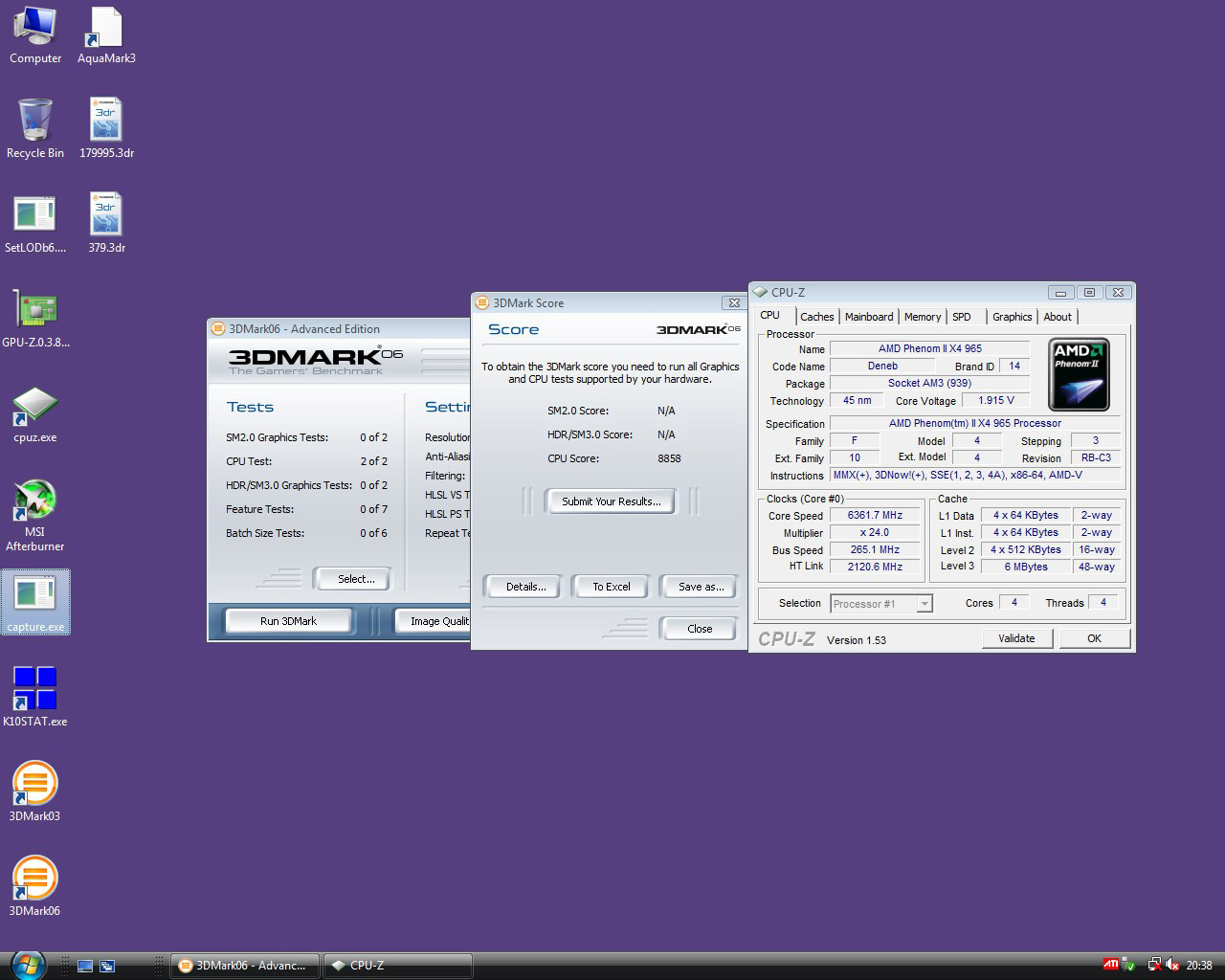Click the Package value Socket AM3 (939)
The height and width of the screenshot is (980, 1225).
[x=929, y=383]
